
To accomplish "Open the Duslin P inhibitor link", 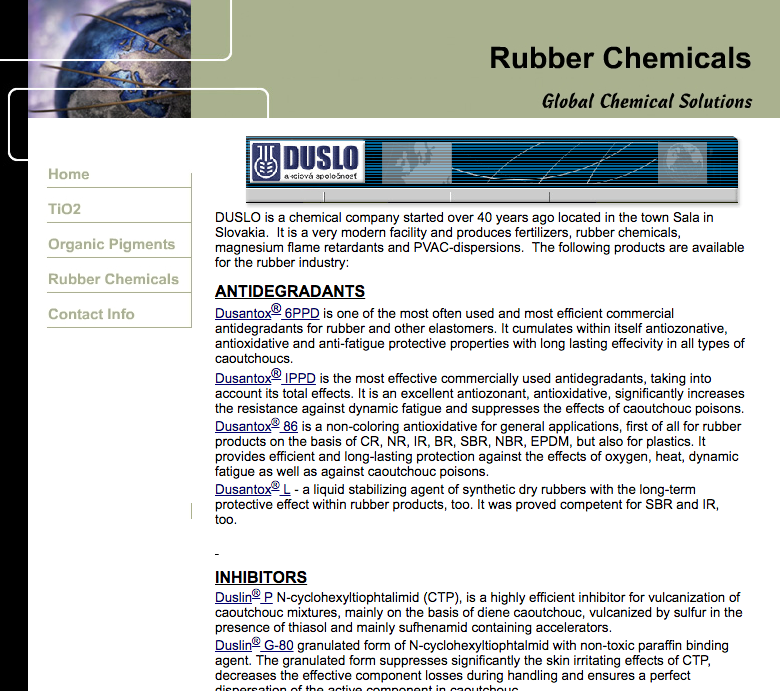I will pos(244,596).
